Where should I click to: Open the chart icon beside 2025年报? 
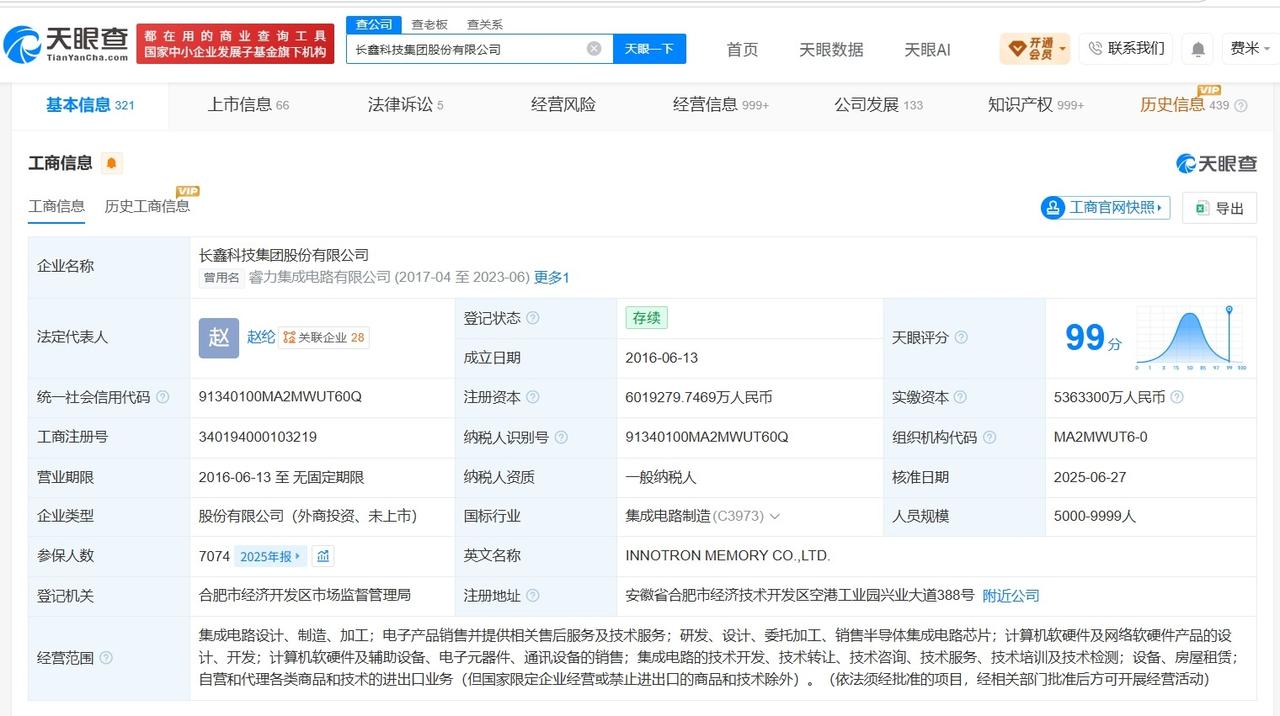(323, 556)
